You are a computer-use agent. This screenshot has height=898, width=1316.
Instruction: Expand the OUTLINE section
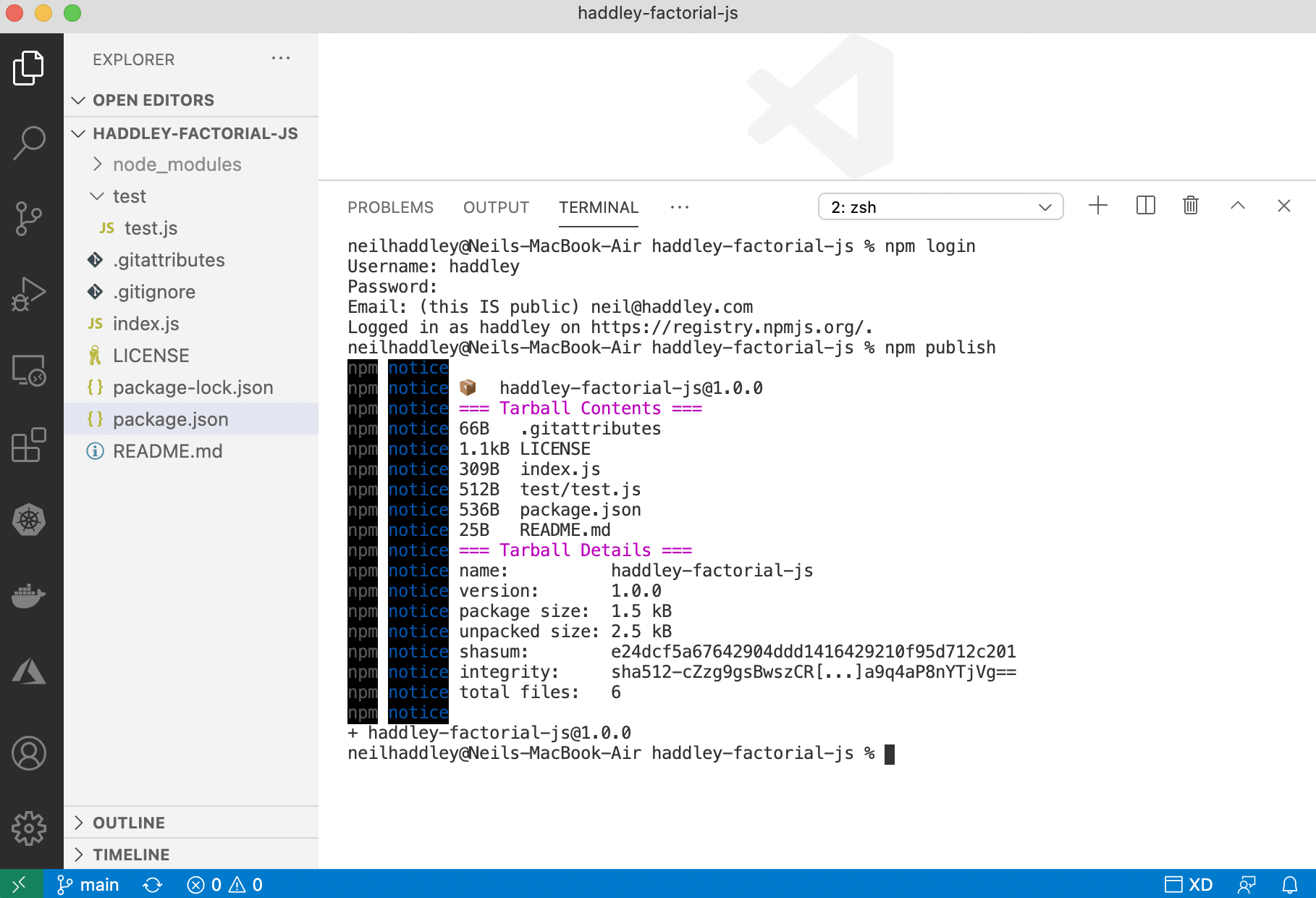[129, 823]
